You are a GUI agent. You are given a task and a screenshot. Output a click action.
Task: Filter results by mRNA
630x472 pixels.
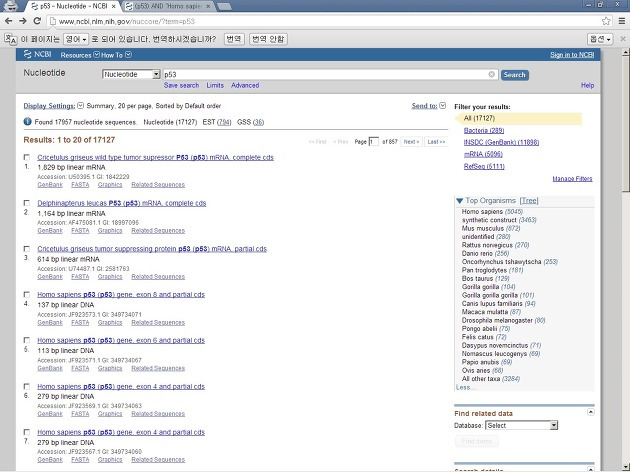[483, 154]
